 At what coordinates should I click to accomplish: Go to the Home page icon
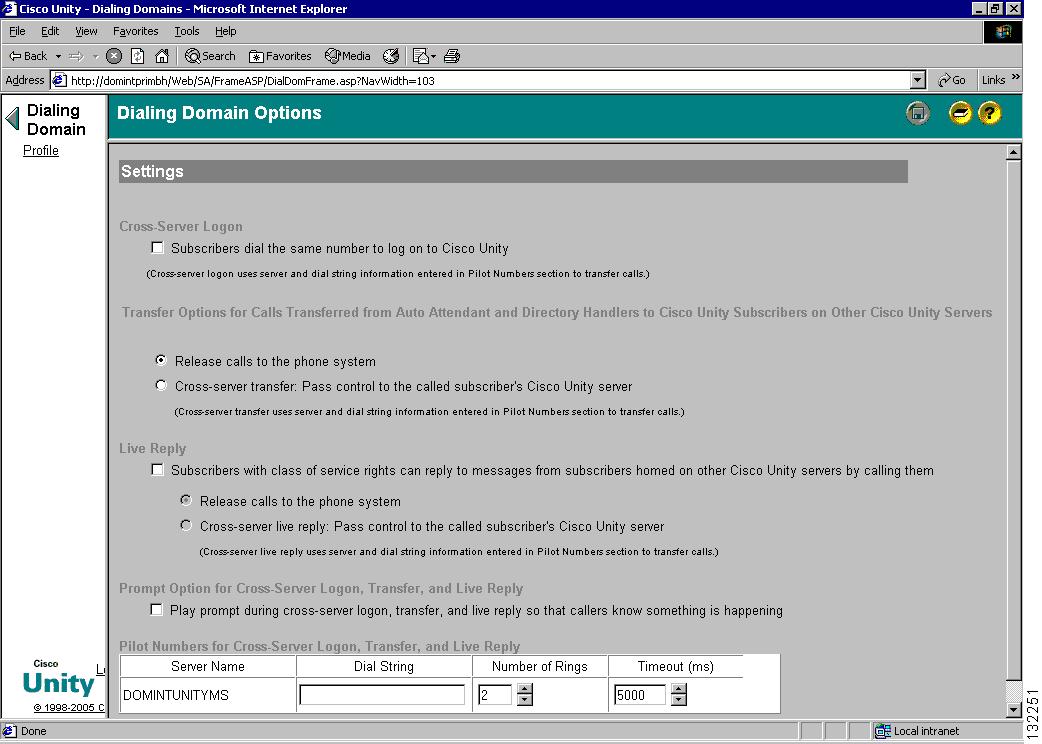click(161, 56)
